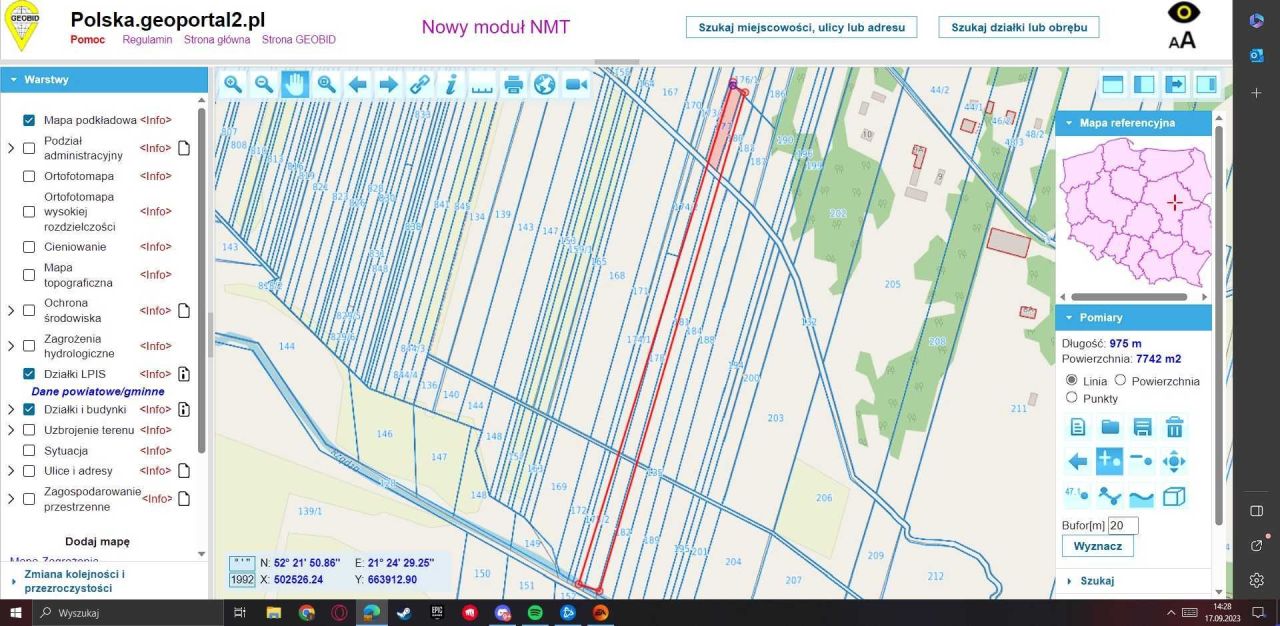The height and width of the screenshot is (626, 1280).
Task: Select the zoom in magnifier tool
Action: 233,85
